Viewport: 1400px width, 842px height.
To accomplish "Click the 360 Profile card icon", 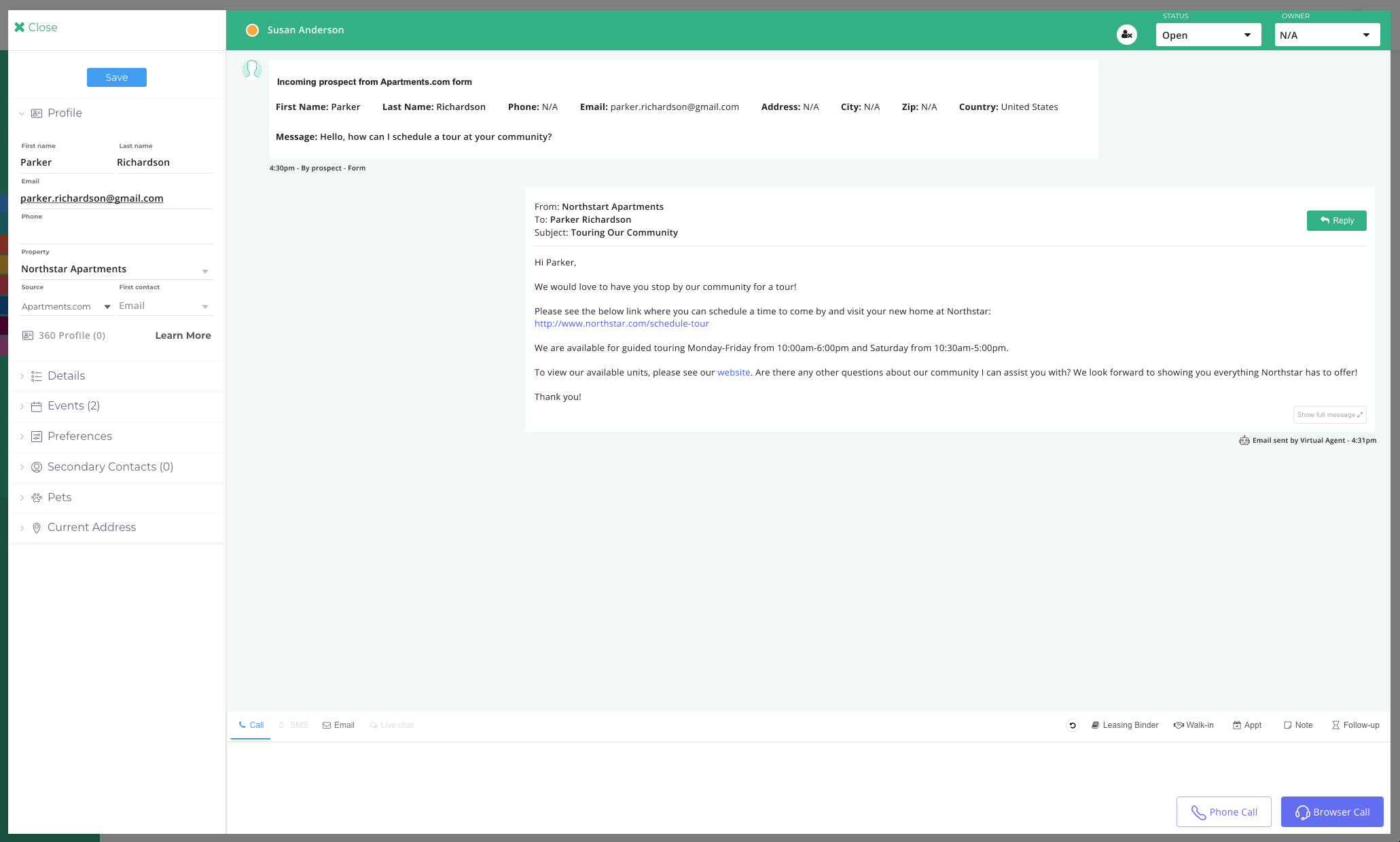I will [28, 335].
